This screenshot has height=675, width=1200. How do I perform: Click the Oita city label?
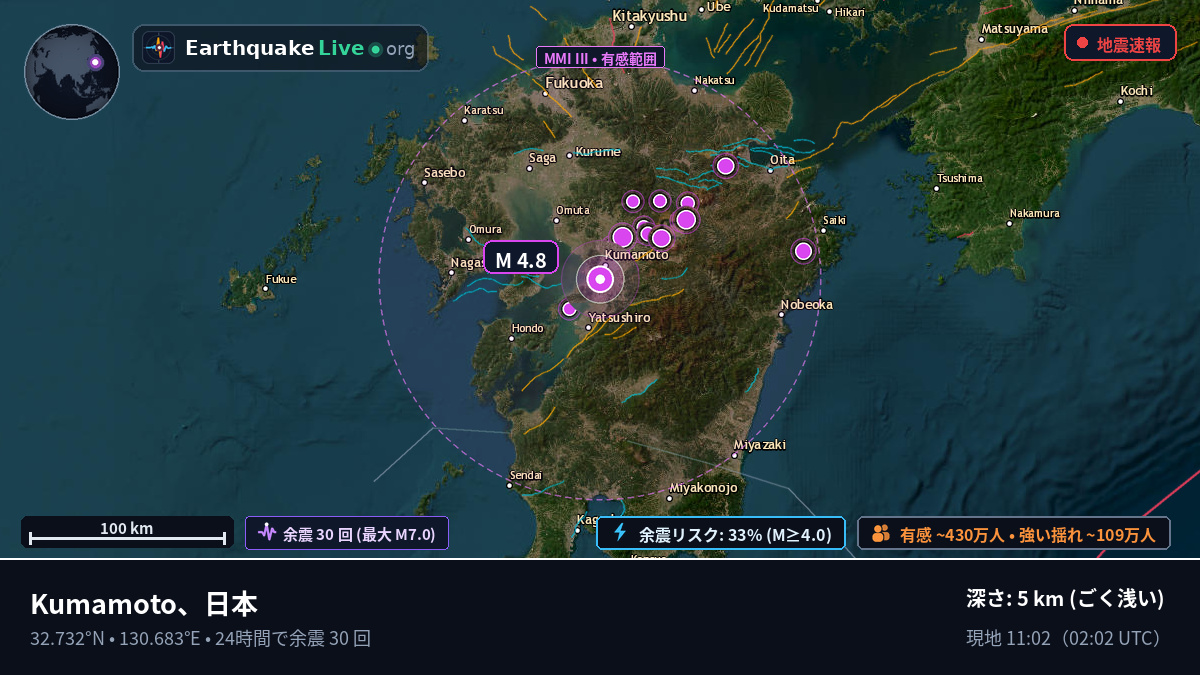782,159
